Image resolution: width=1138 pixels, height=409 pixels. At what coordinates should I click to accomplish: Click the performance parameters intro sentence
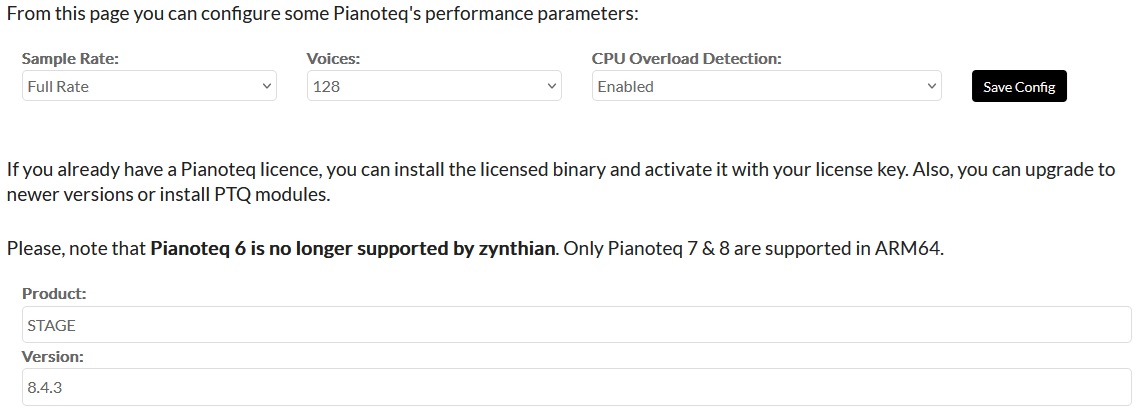[x=322, y=14]
